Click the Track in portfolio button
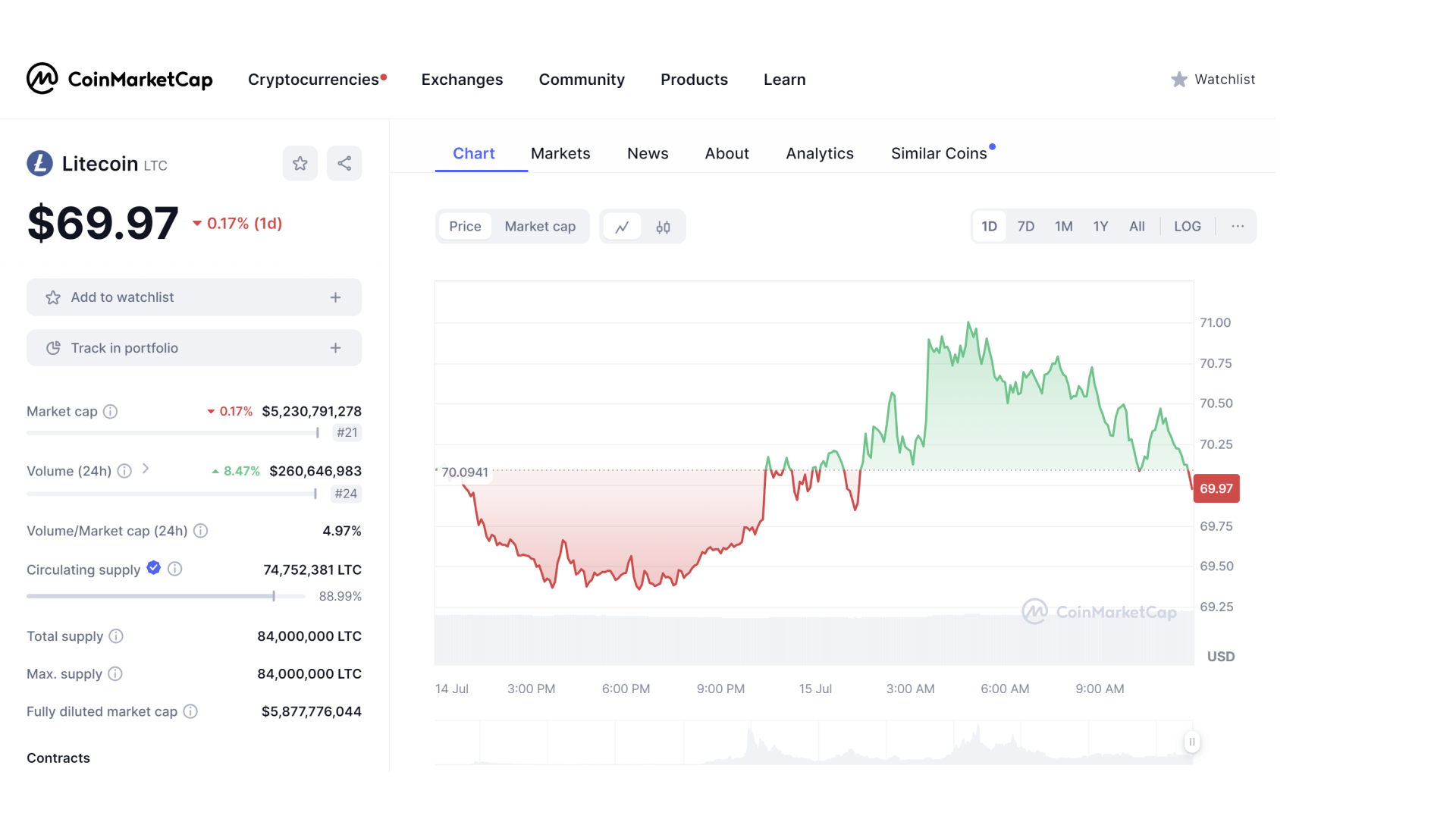 [x=194, y=348]
